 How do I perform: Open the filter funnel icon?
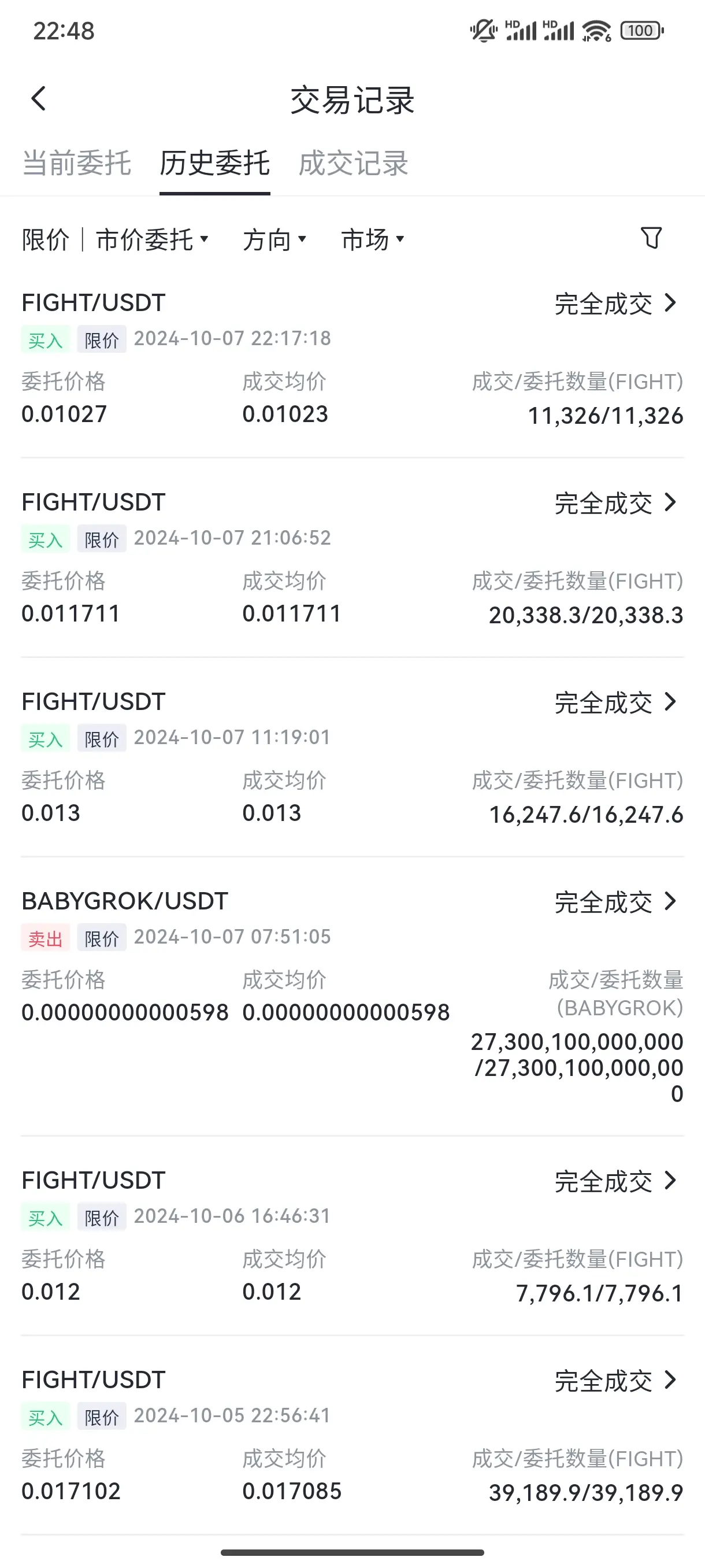point(651,238)
